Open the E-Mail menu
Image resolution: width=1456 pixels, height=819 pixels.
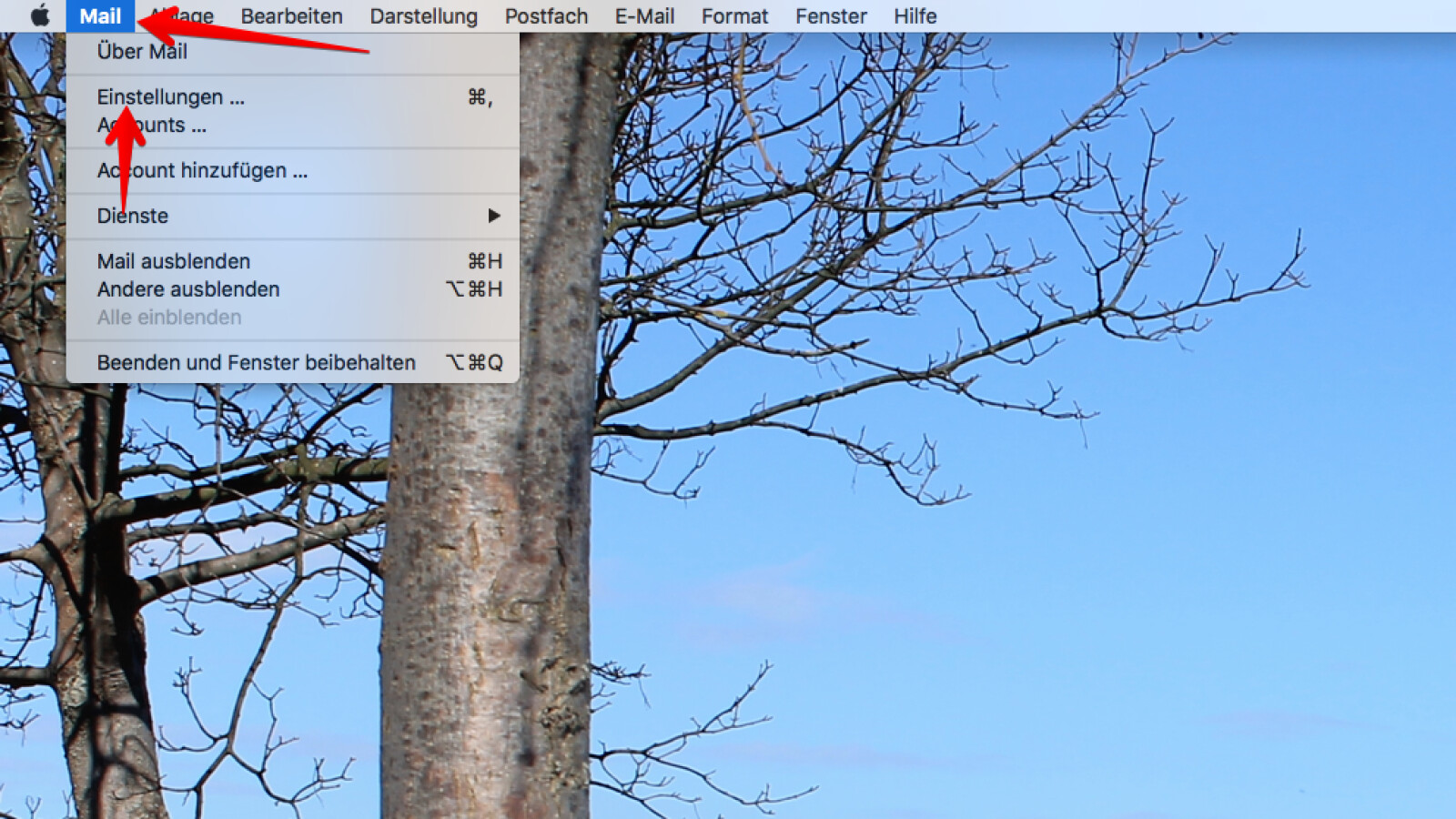pyautogui.click(x=644, y=16)
